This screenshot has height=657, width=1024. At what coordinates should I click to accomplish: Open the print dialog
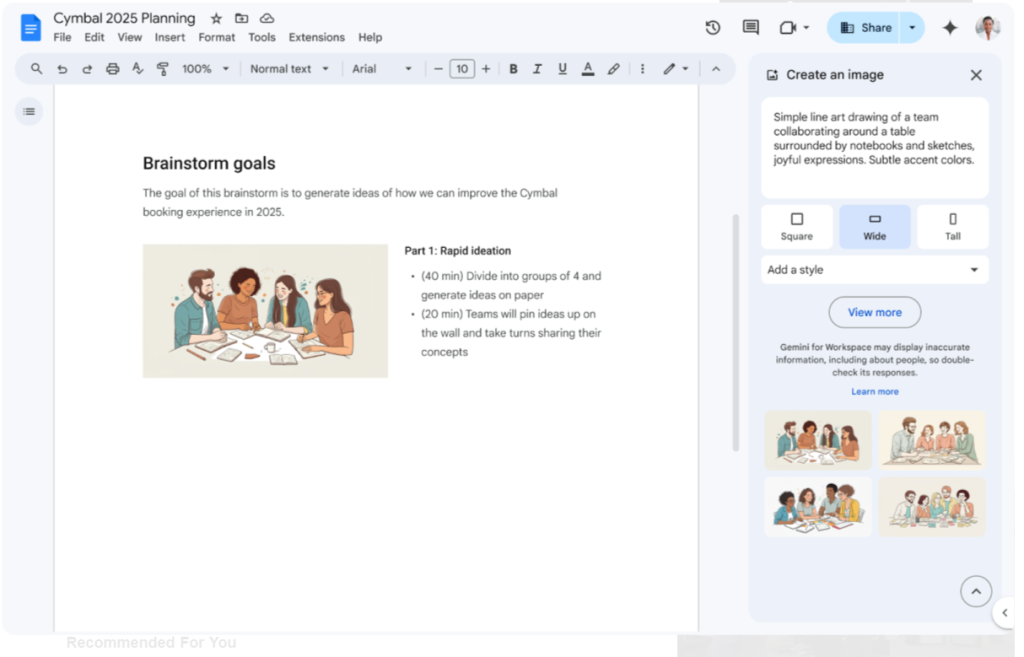click(113, 68)
